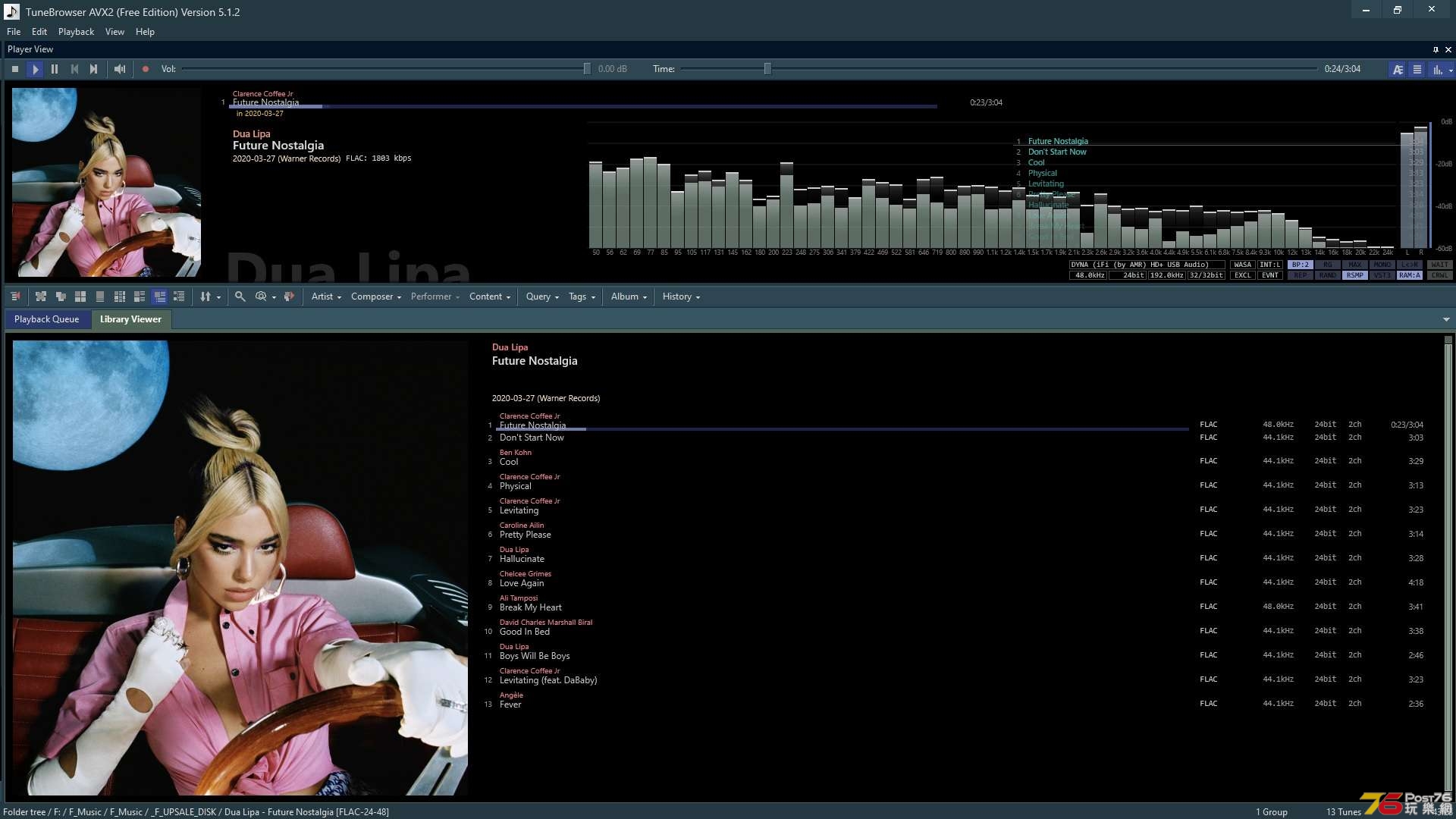Click the locate playing track icon
Viewport: 1456px width, 819px height.
pyautogui.click(x=15, y=297)
